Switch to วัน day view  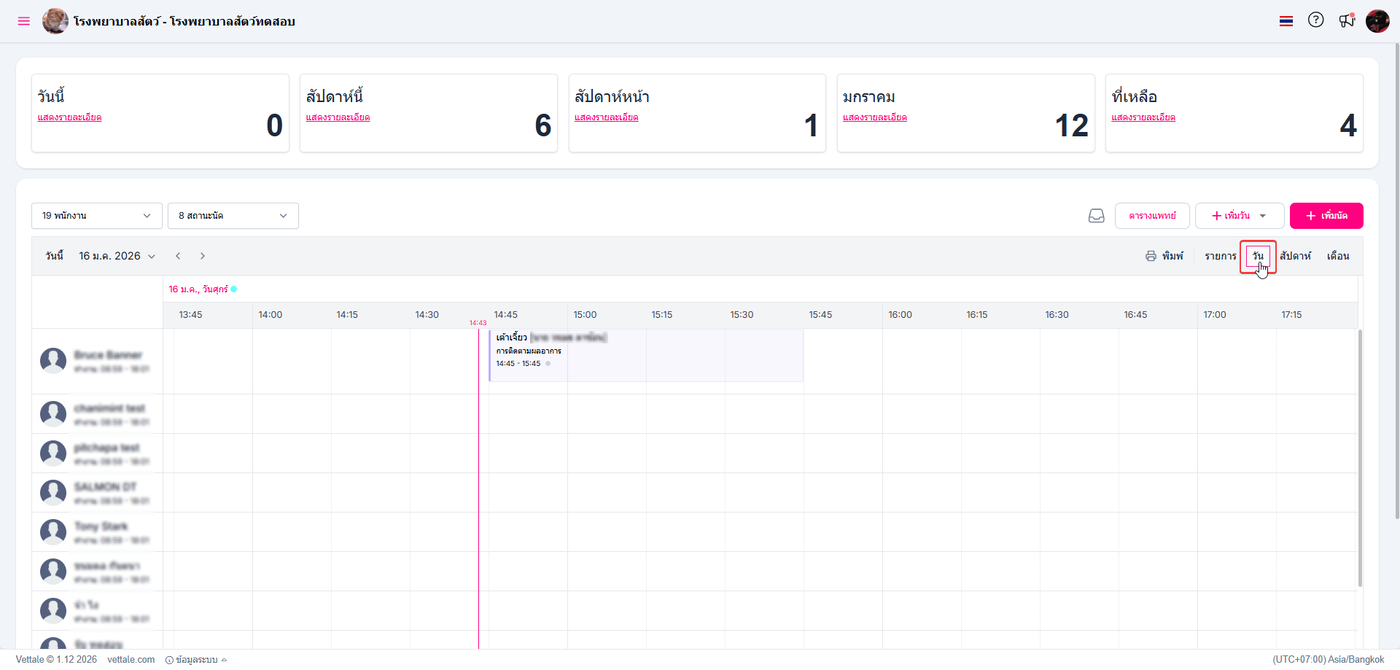pos(1257,256)
